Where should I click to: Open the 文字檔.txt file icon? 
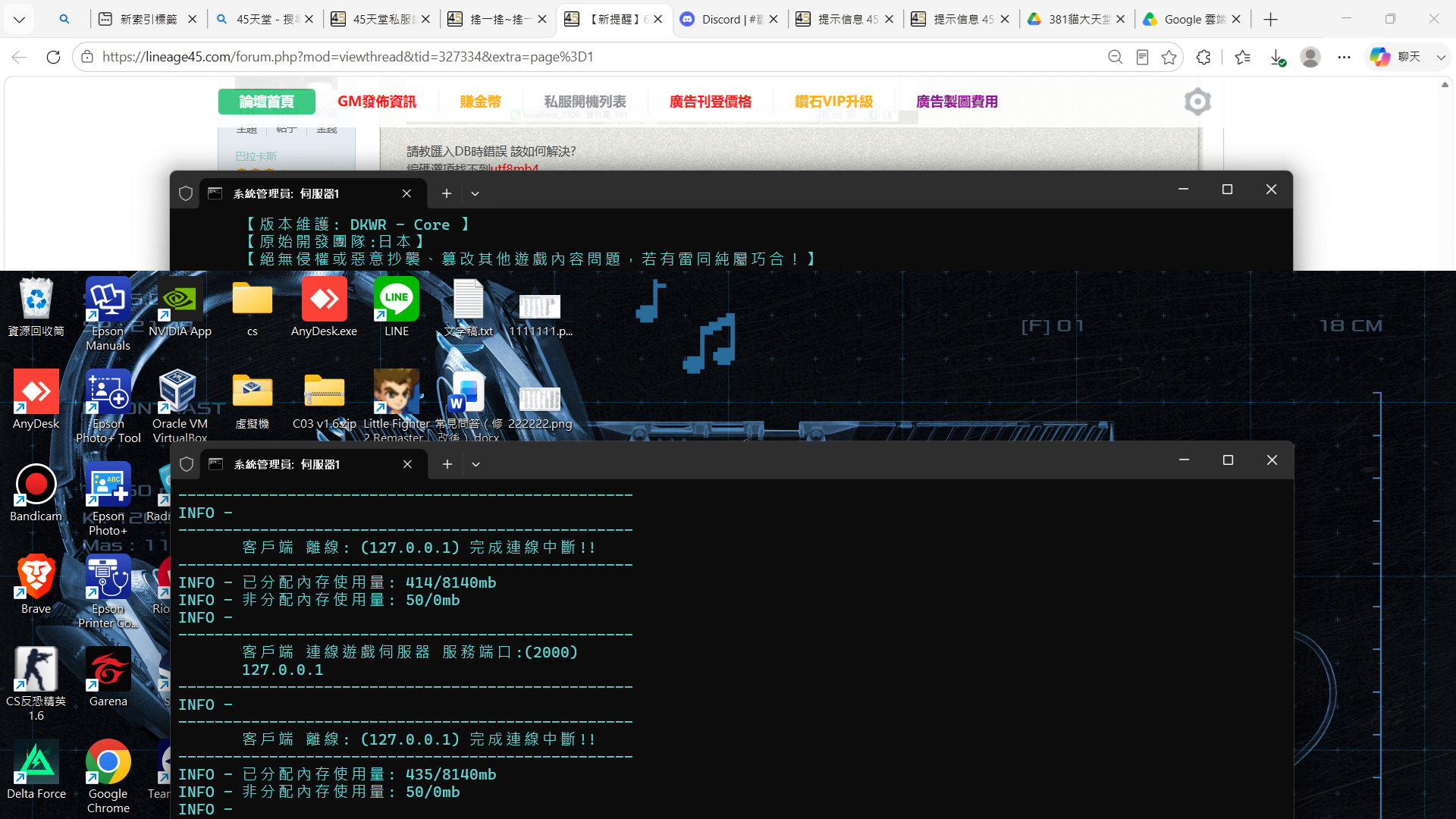pyautogui.click(x=468, y=307)
